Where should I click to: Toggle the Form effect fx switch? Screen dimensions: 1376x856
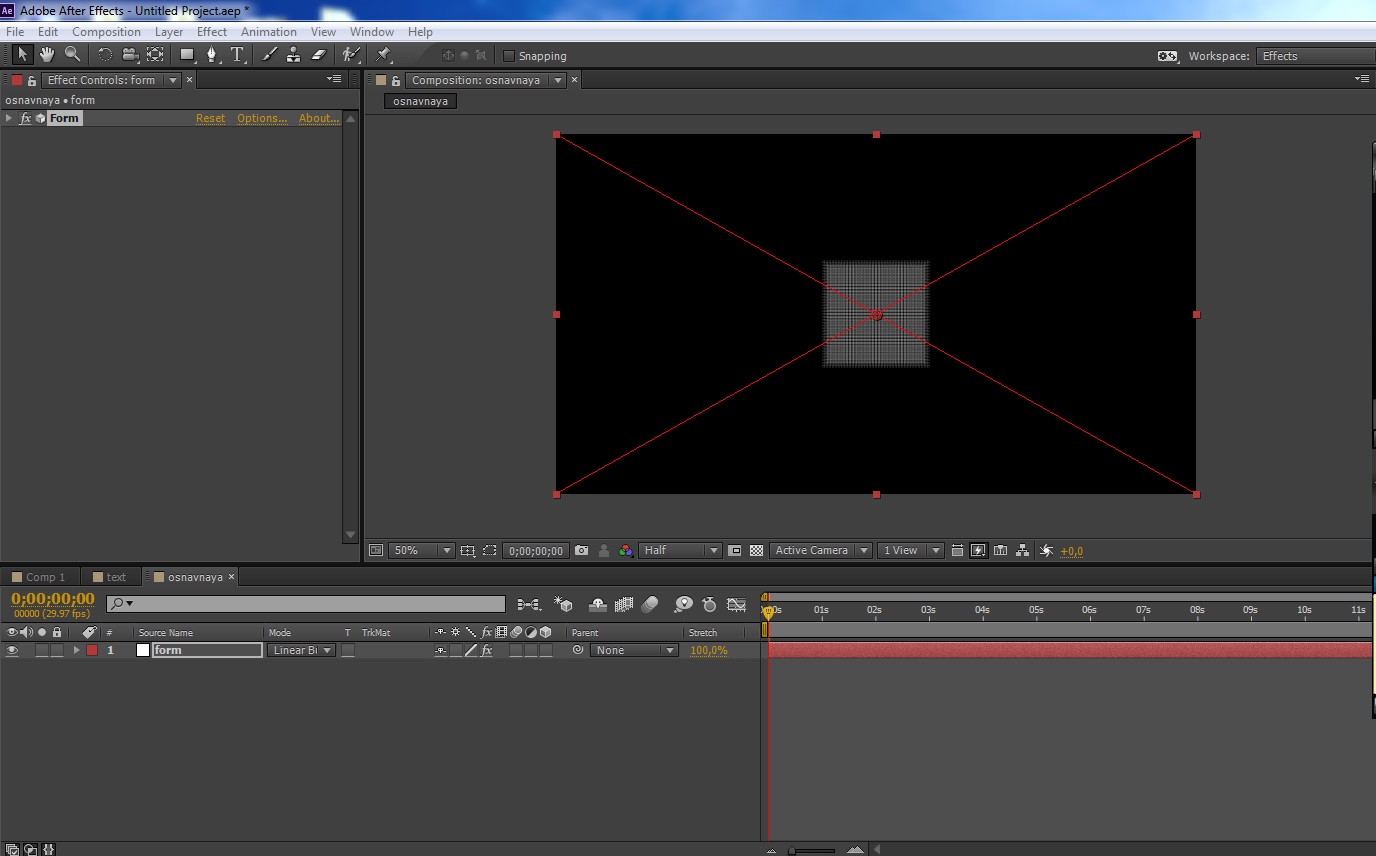pyautogui.click(x=25, y=118)
